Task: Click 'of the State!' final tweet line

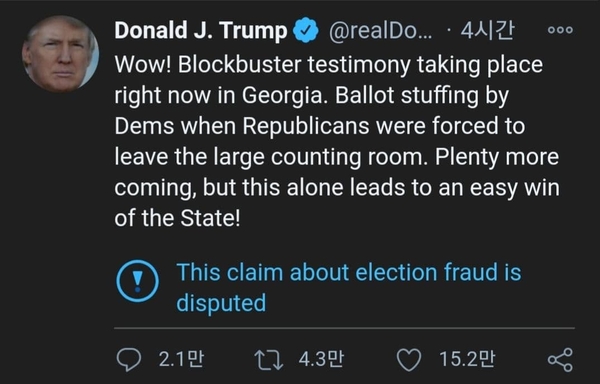Action: tap(178, 218)
